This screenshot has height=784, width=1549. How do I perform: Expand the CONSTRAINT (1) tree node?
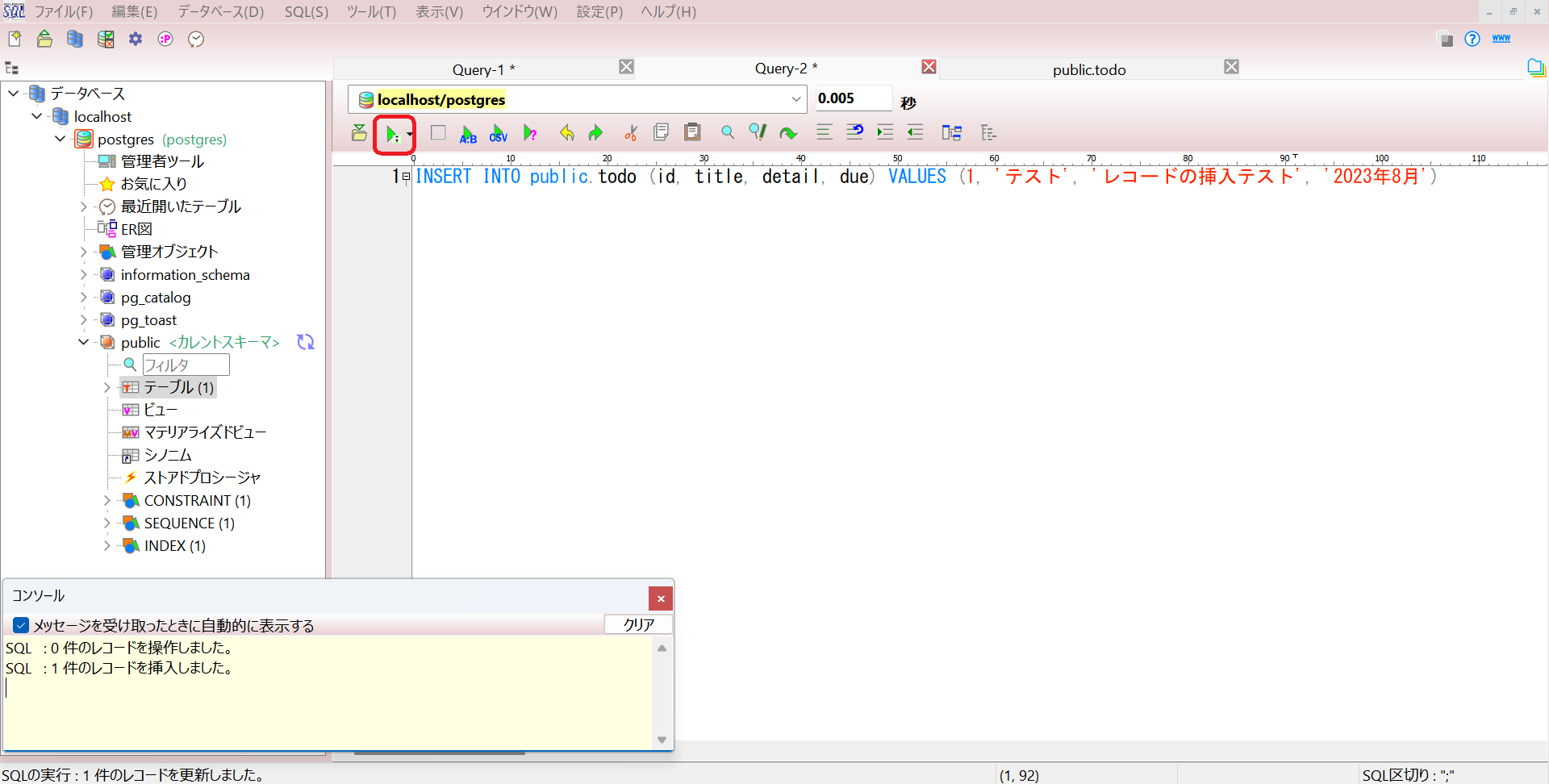[107, 500]
